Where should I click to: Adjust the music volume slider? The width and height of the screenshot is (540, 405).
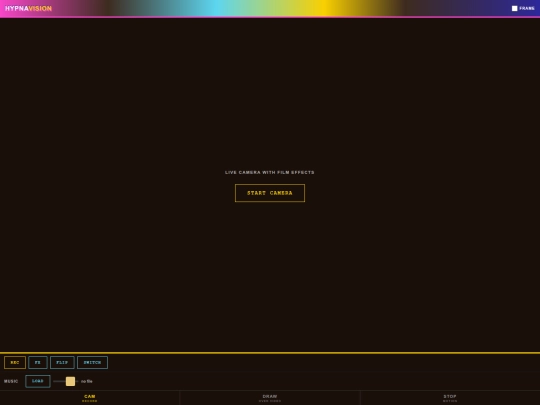click(66, 381)
